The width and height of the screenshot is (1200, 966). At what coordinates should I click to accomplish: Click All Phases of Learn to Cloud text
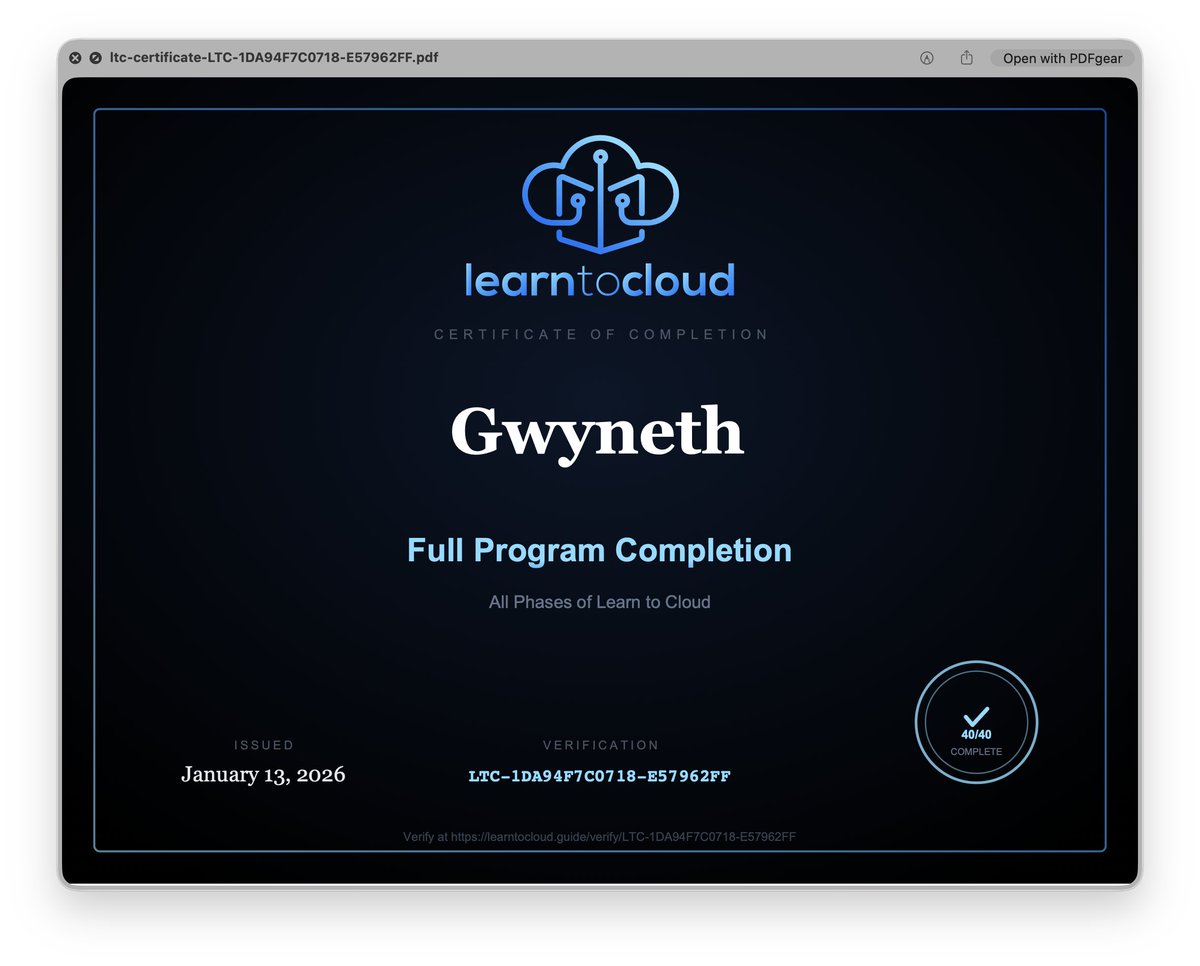[x=599, y=602]
